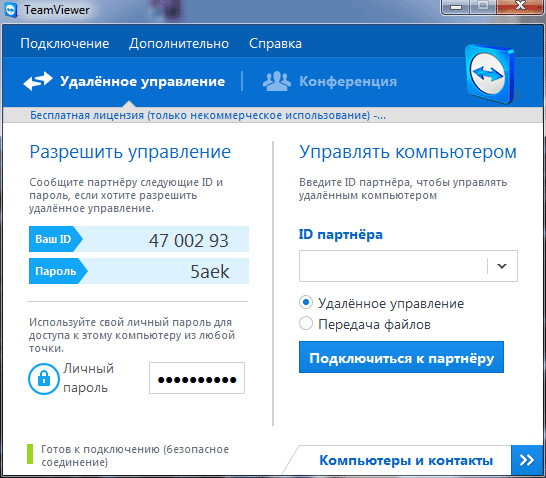Click Подключиться к партнёру button
Screen dimensions: 546x478
tap(401, 357)
